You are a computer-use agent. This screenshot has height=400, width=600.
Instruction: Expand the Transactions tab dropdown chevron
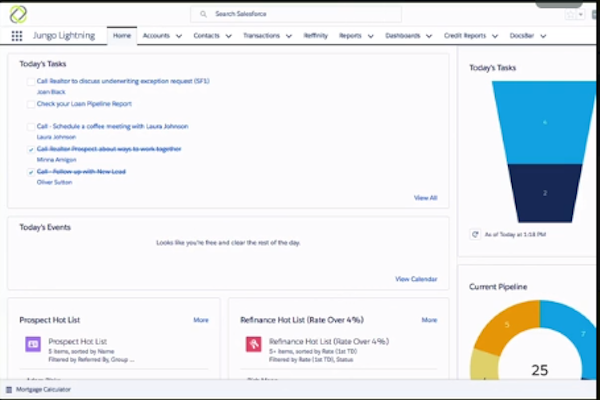pos(289,36)
